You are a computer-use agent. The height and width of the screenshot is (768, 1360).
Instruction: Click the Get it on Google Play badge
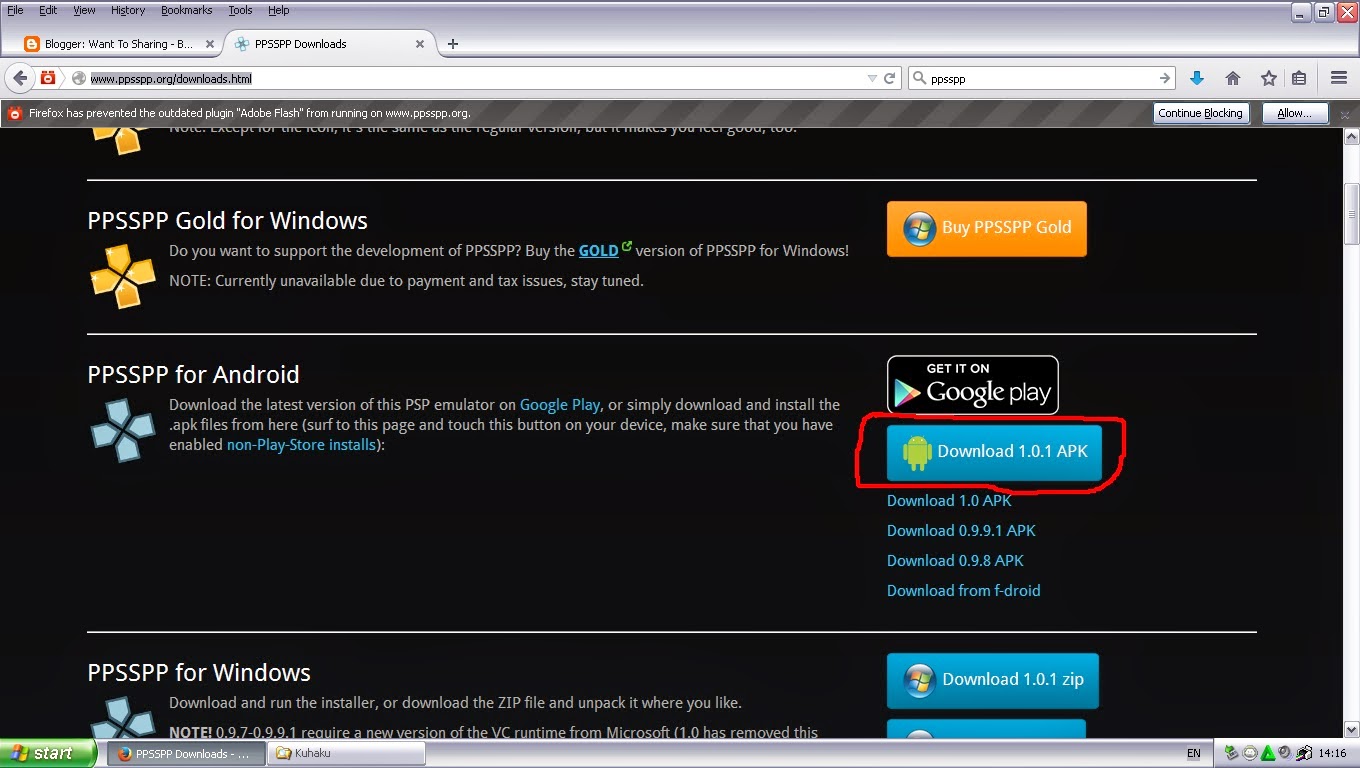[x=972, y=385]
